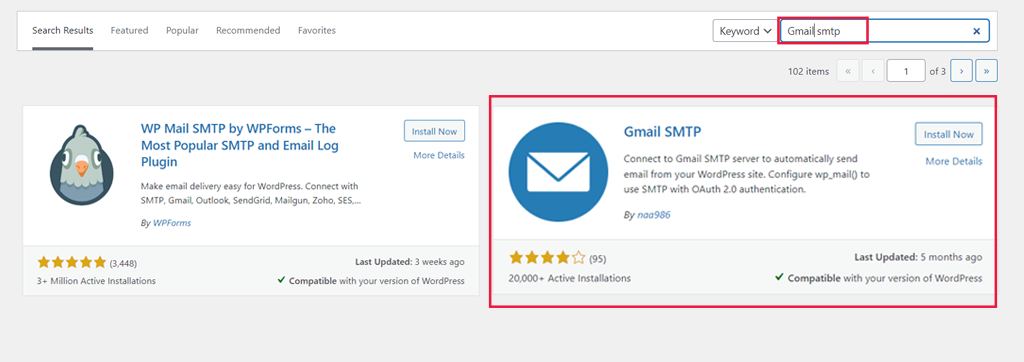The image size is (1024, 362).
Task: Install the Gmail SMTP plugin
Action: (x=948, y=134)
